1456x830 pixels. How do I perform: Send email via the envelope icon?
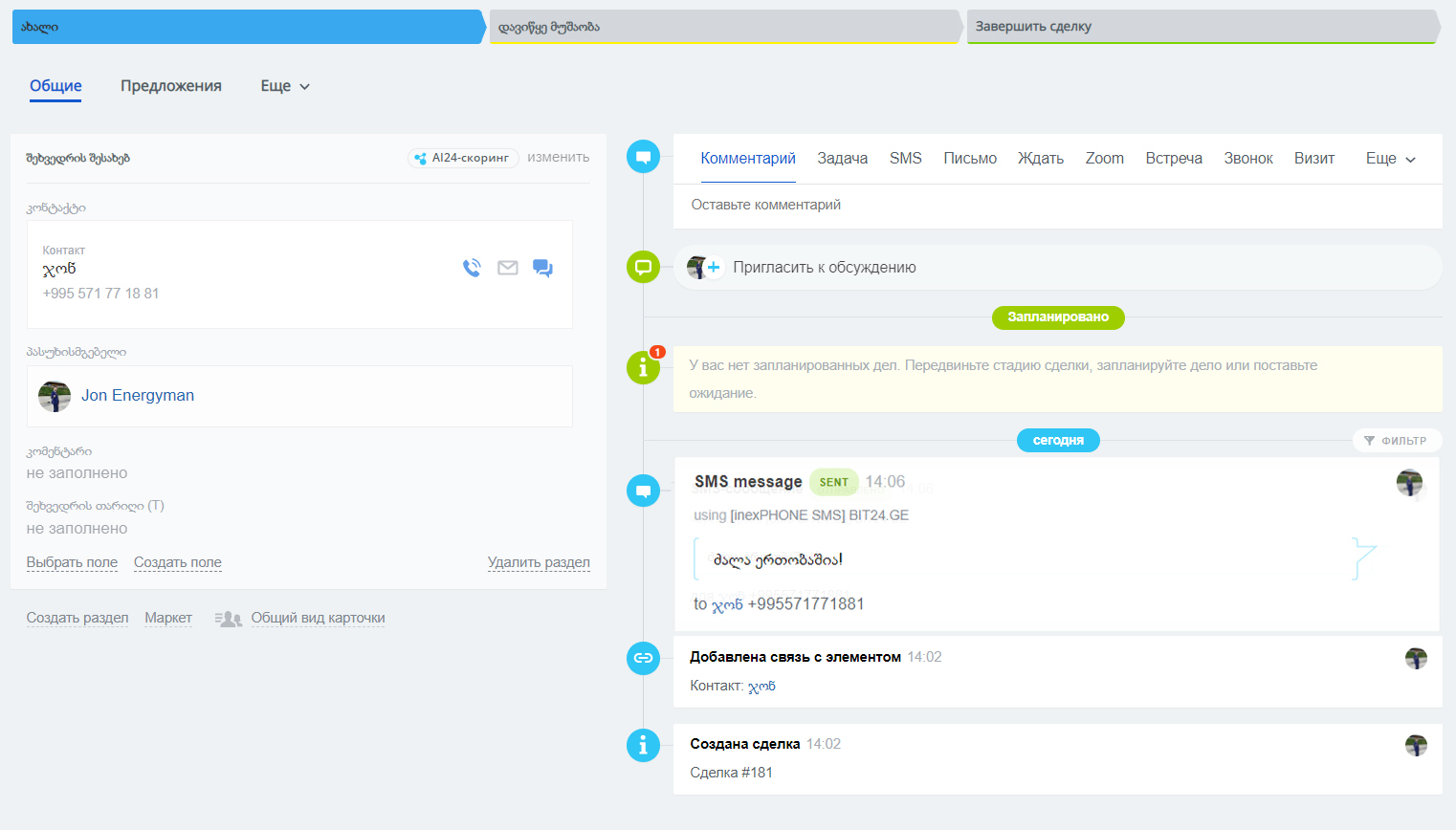tap(508, 268)
